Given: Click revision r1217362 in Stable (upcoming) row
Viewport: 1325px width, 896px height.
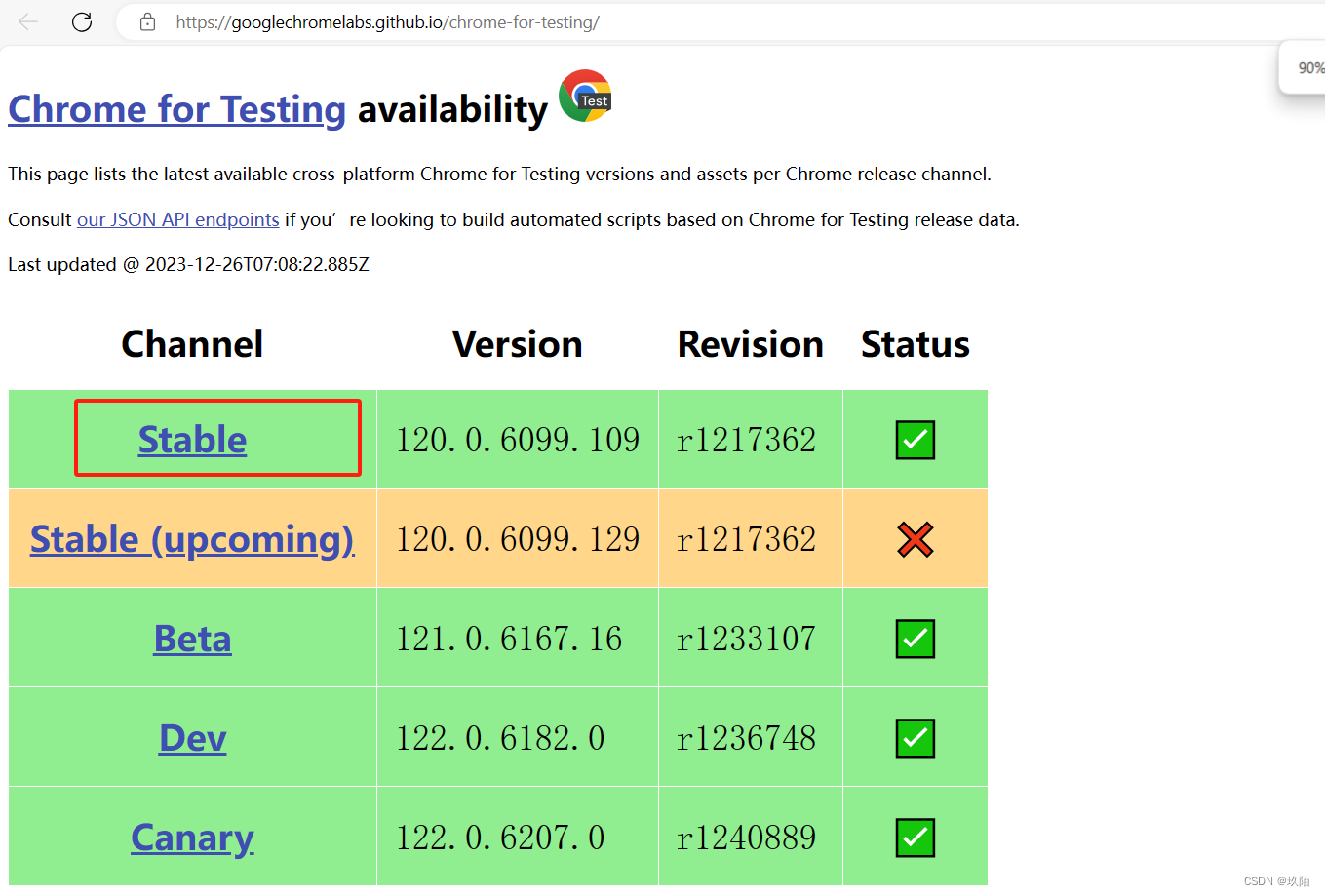Looking at the screenshot, I should [x=746, y=539].
